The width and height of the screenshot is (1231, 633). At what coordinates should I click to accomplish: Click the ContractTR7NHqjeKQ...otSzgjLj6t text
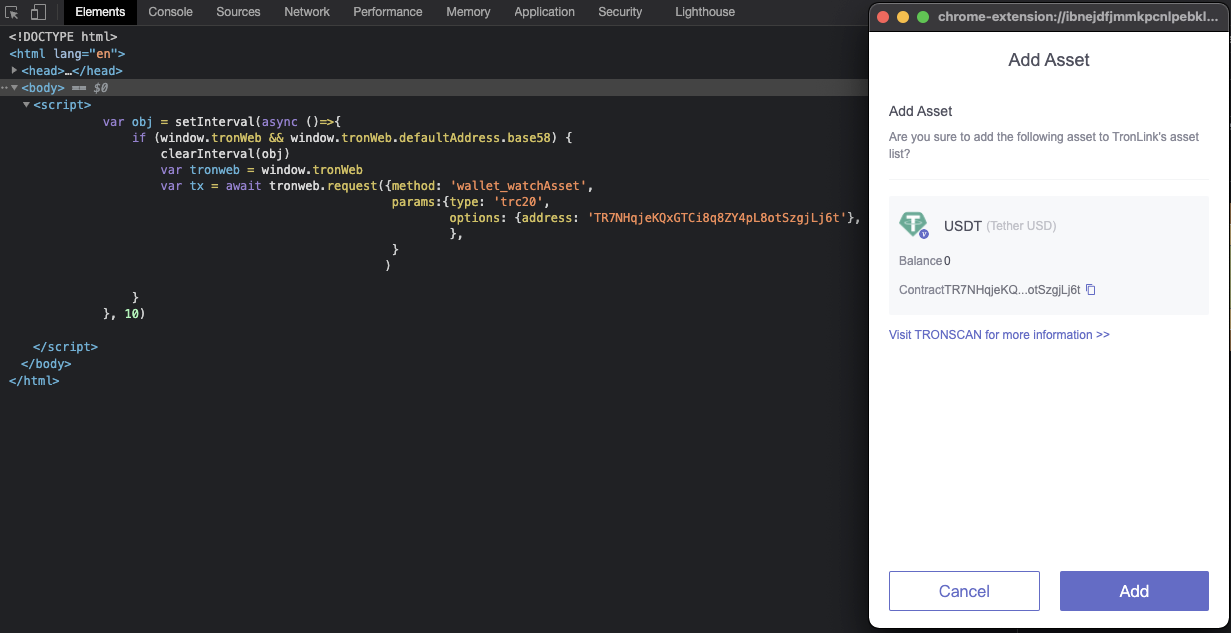tap(990, 290)
